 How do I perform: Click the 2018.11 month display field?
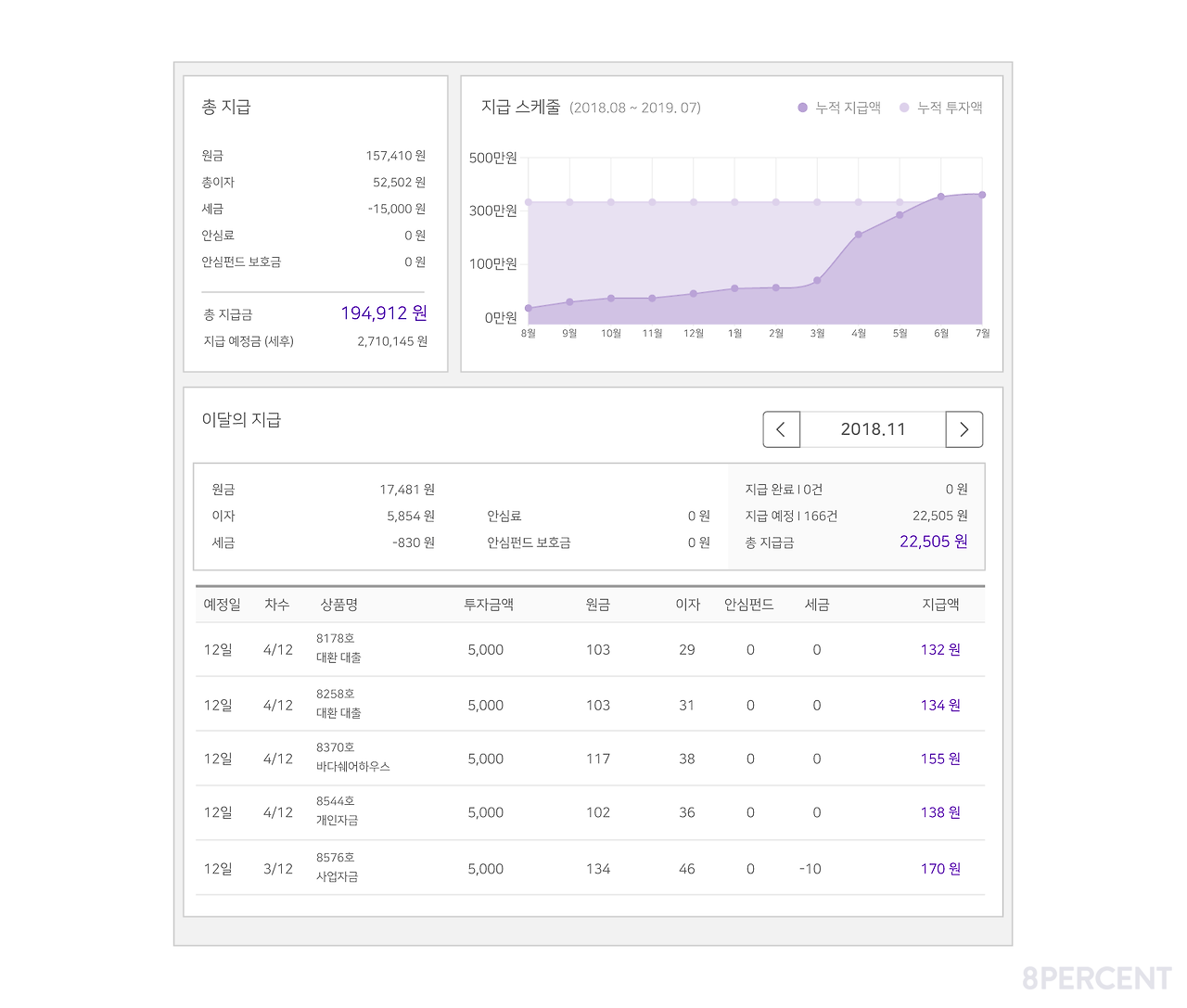click(873, 429)
